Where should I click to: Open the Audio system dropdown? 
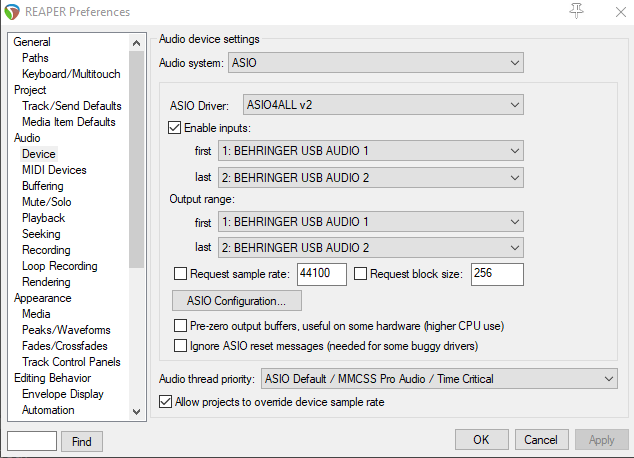376,63
